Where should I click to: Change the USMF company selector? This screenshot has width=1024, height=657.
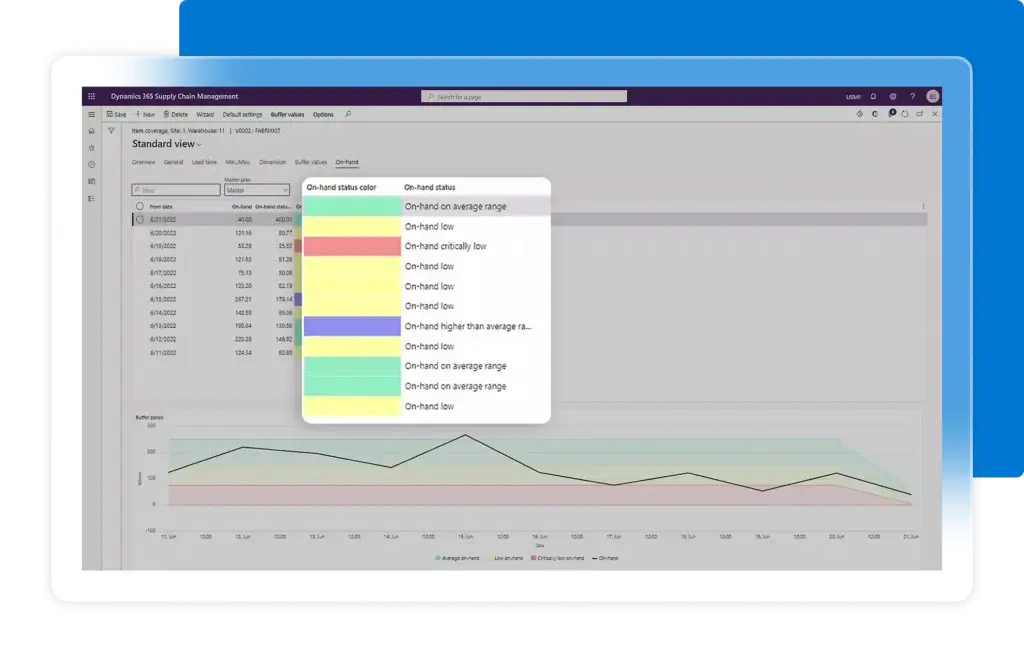(853, 97)
